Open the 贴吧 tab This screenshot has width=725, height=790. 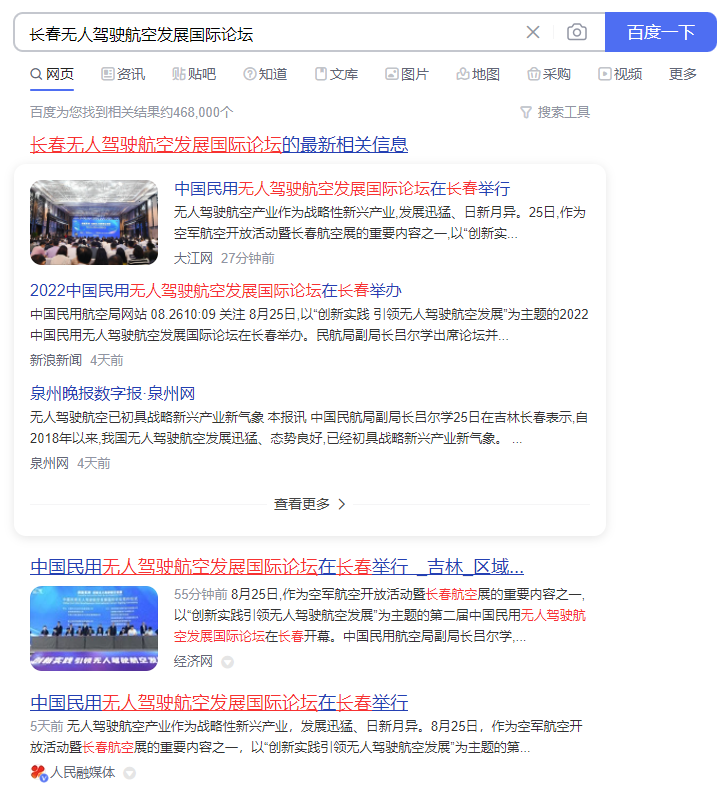click(194, 75)
